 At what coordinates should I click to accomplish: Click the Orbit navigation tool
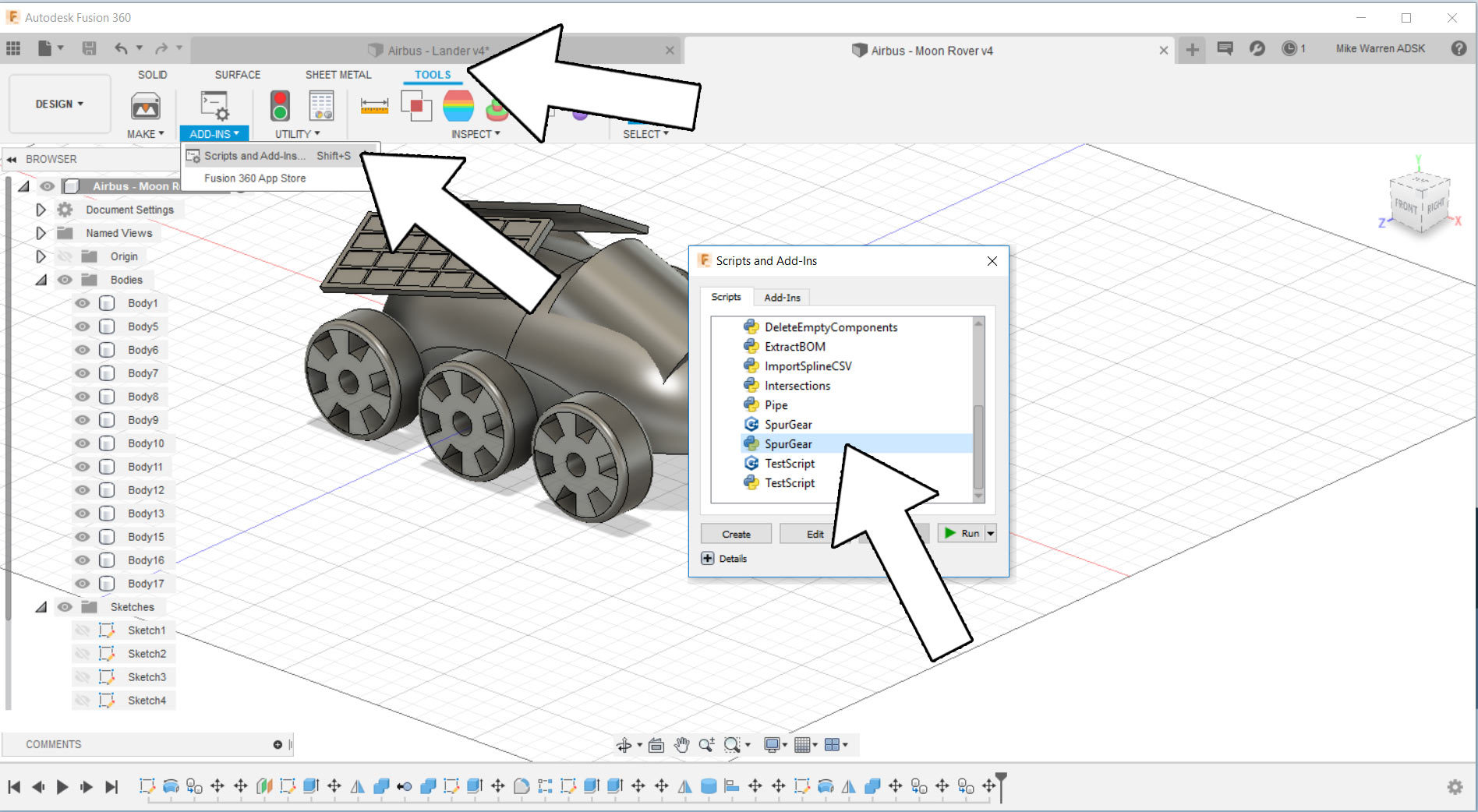pyautogui.click(x=624, y=745)
